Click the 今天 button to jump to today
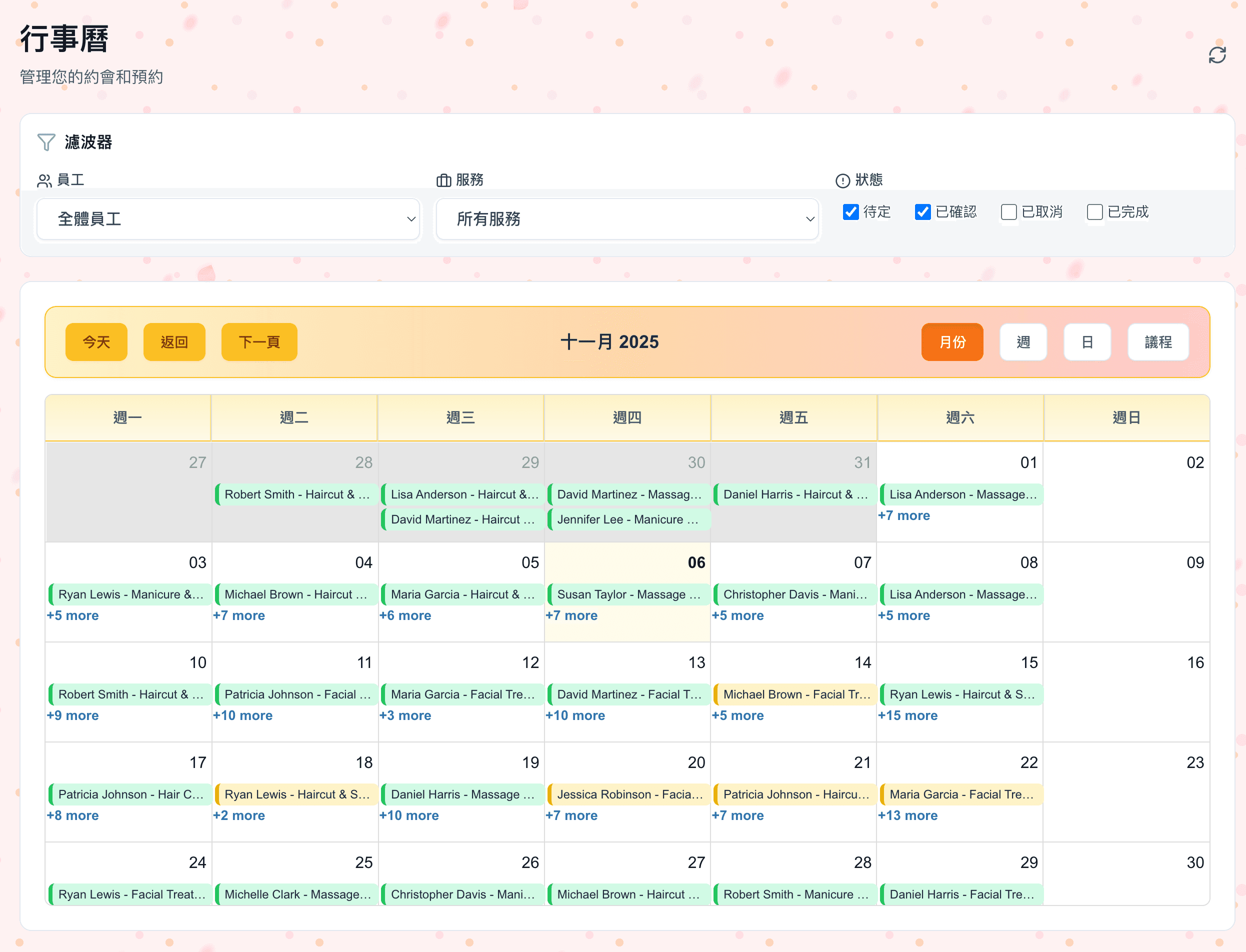Image resolution: width=1246 pixels, height=952 pixels. [96, 341]
